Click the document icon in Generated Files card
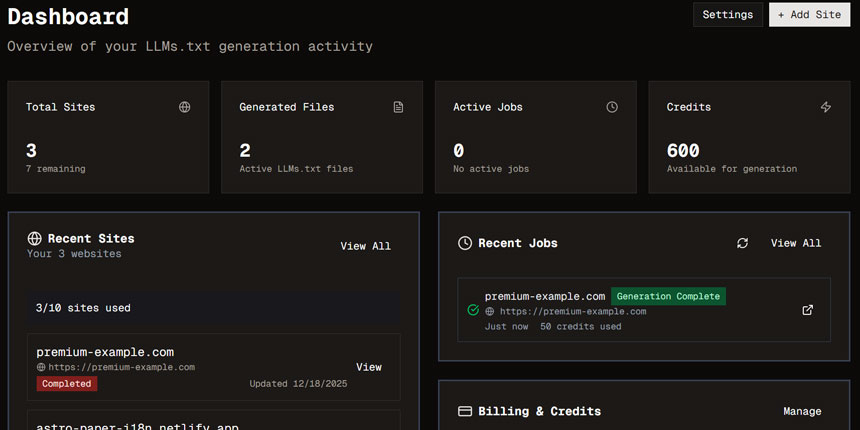 coord(399,108)
